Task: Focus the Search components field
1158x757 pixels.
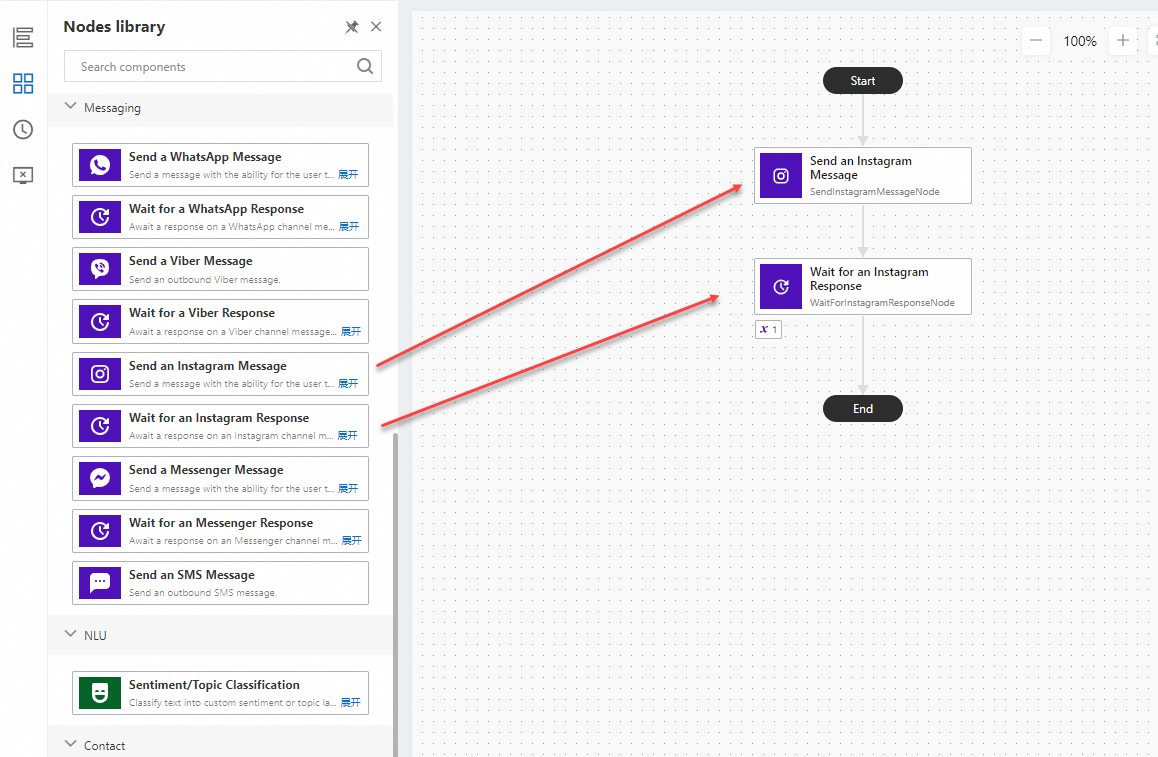Action: (223, 66)
